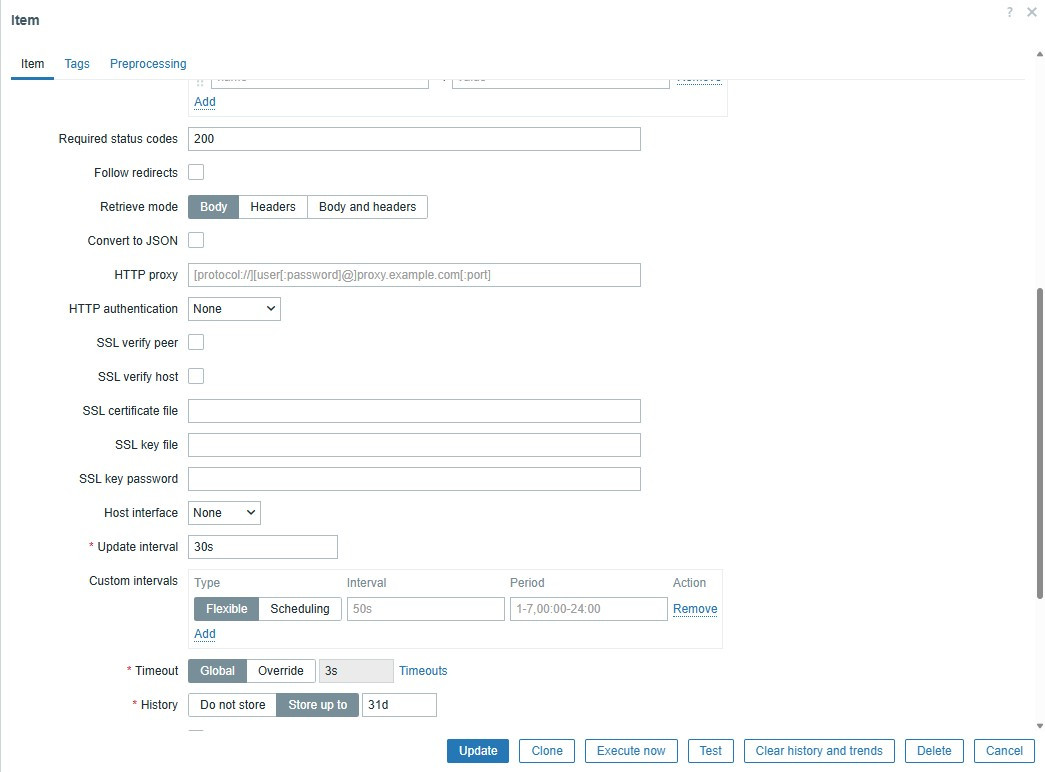Set Retrieve mode to Headers

click(x=273, y=207)
